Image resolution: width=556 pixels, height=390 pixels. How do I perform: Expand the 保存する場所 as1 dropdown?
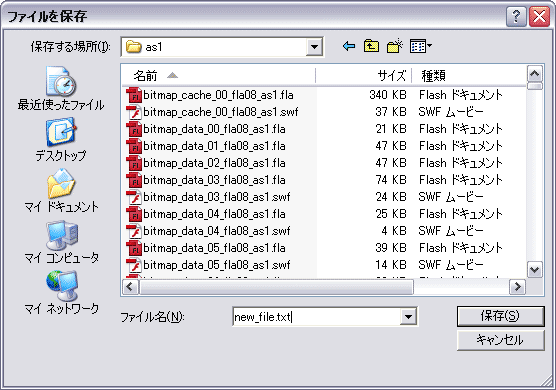coord(314,46)
